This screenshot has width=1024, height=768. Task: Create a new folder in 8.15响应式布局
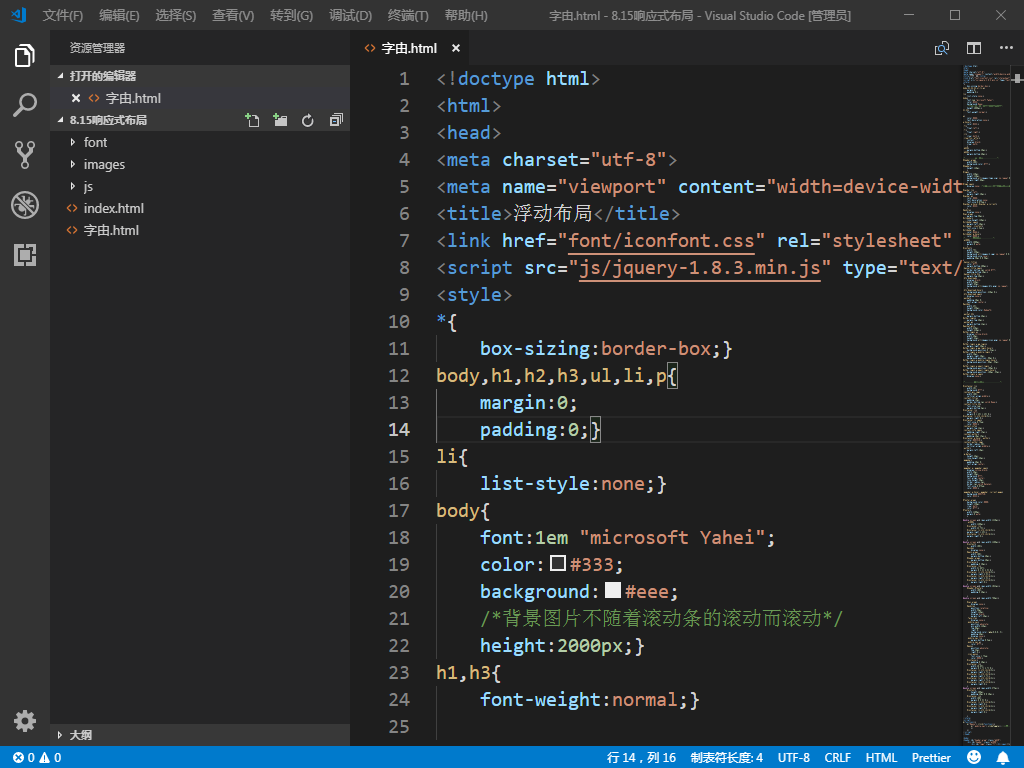280,120
